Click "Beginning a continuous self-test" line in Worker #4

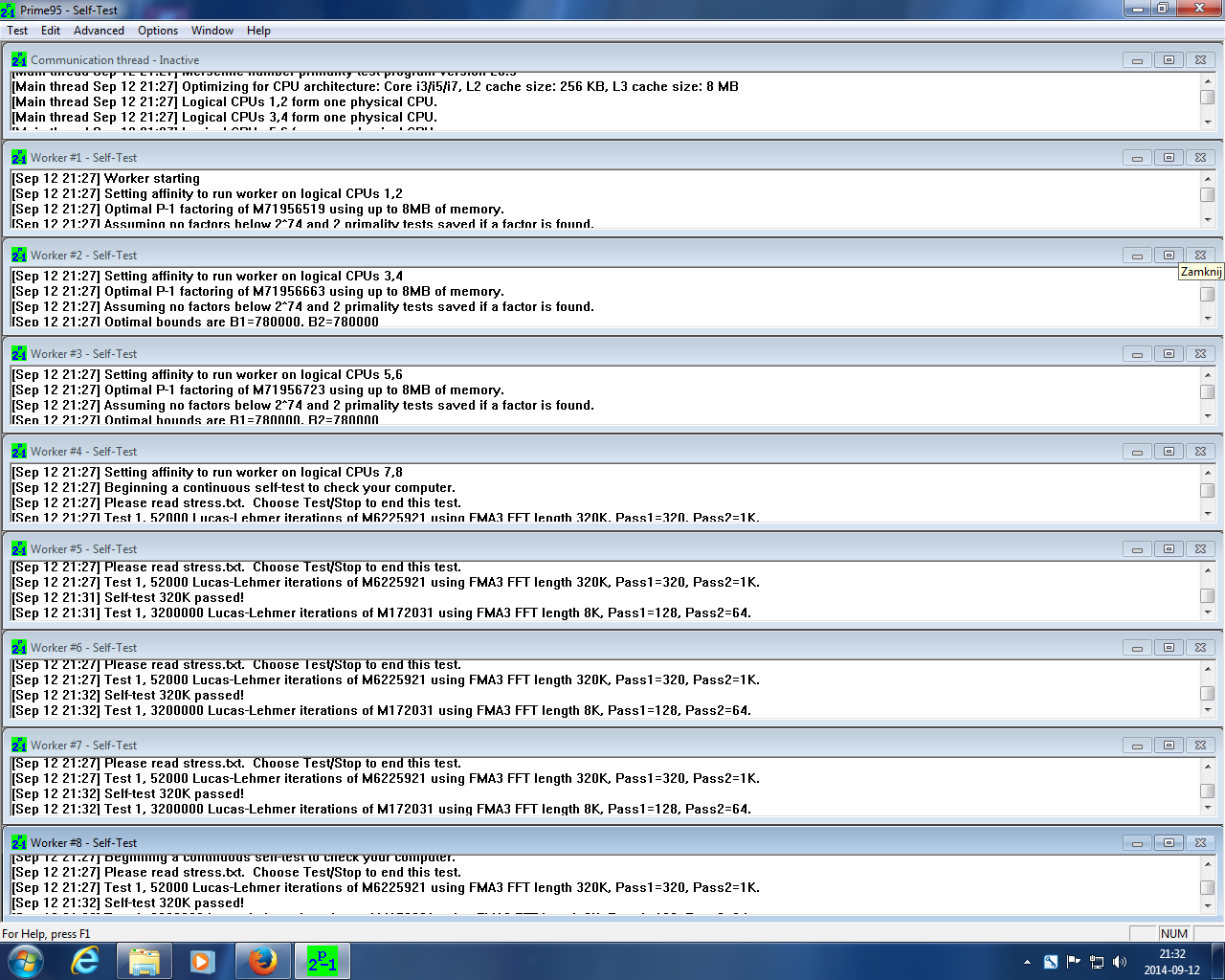(234, 487)
